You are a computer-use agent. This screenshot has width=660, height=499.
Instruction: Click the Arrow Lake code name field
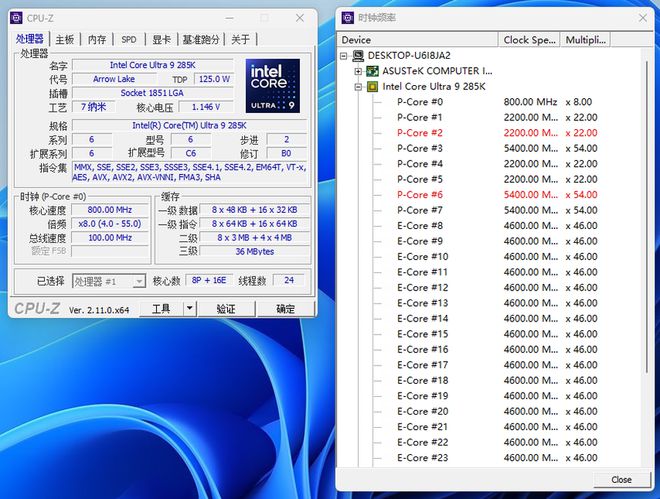(114, 79)
